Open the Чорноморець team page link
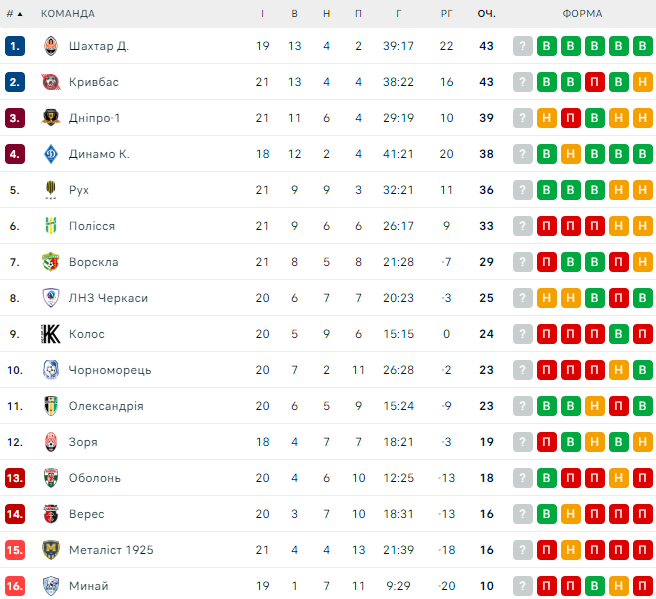This screenshot has height=599, width=656. point(110,370)
